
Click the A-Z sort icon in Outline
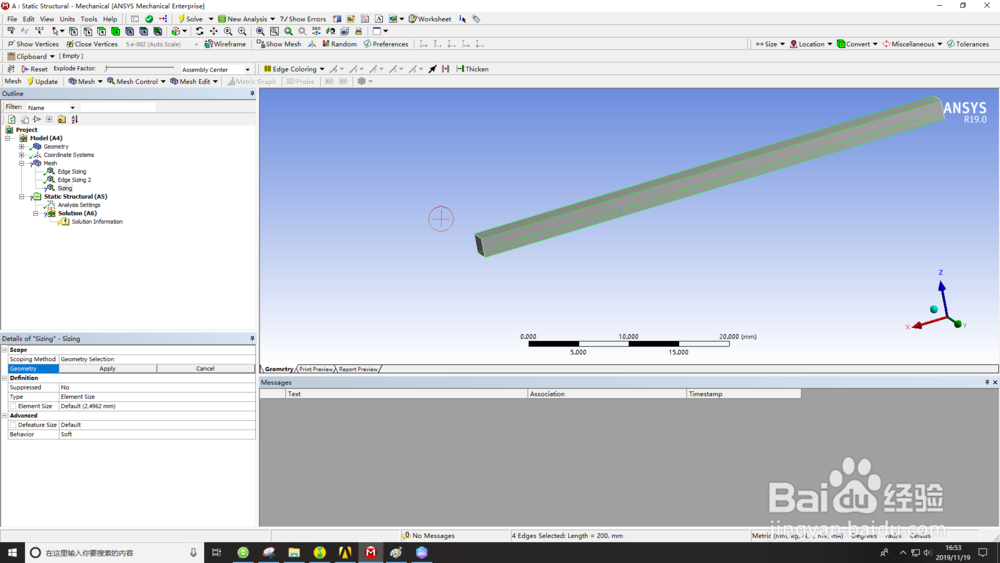(75, 119)
